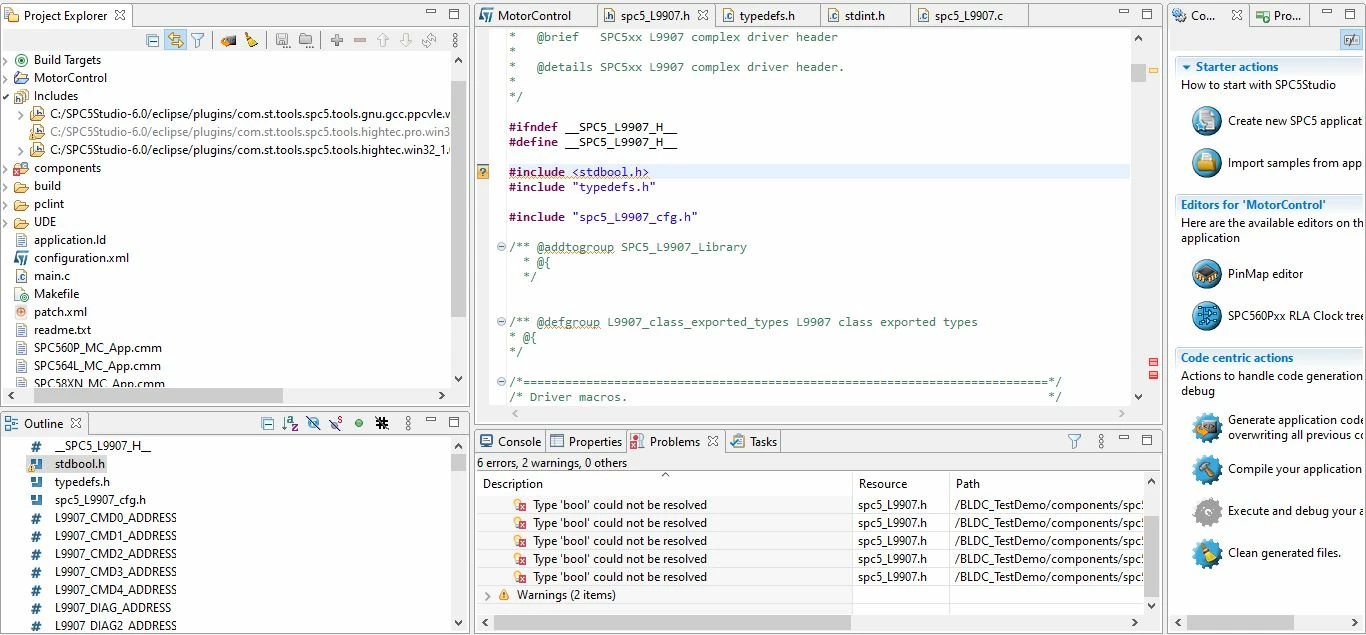Collapse the addtogroup comment fold
Viewport: 1366px width, 635px height.
501,247
